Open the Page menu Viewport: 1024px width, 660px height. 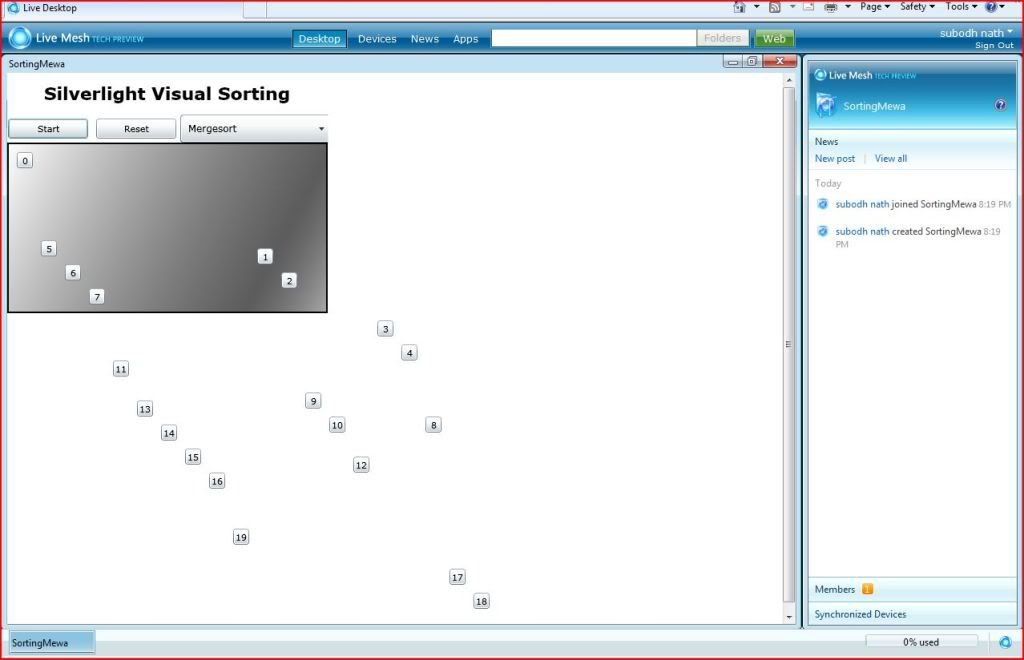click(874, 7)
